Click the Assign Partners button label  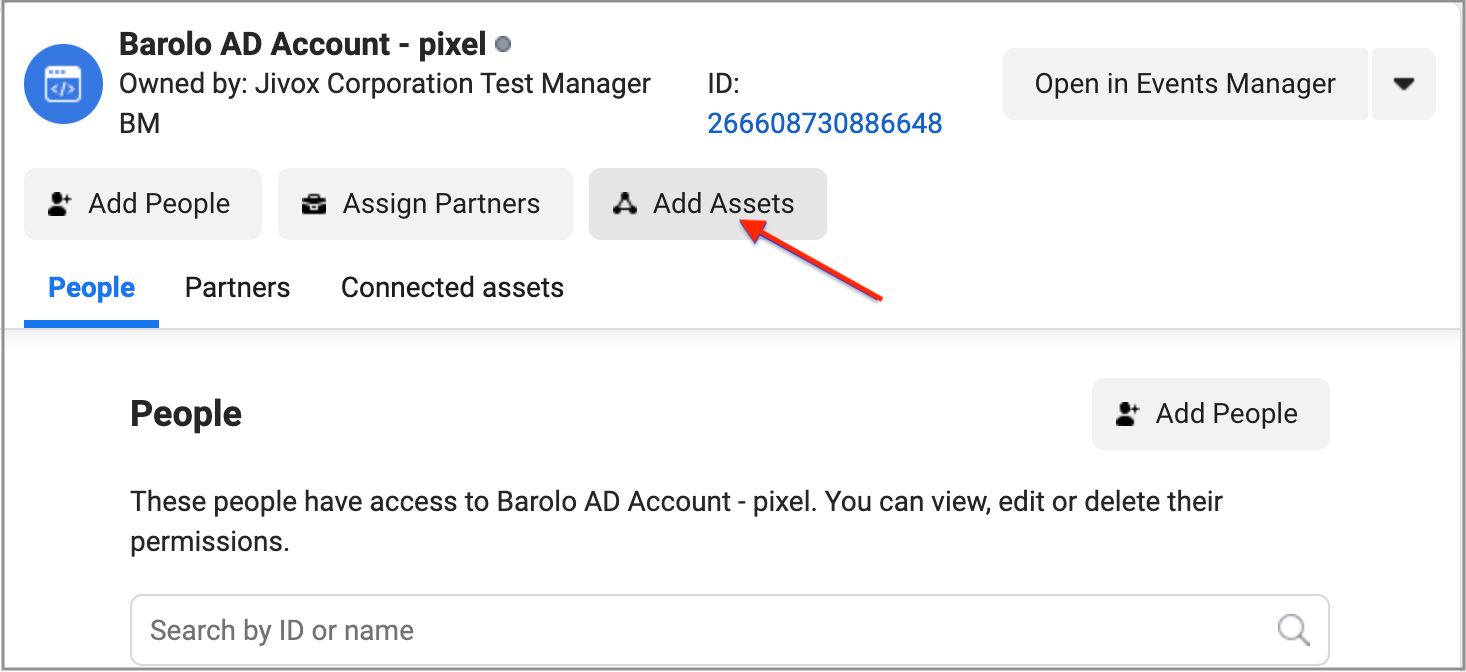coord(441,204)
